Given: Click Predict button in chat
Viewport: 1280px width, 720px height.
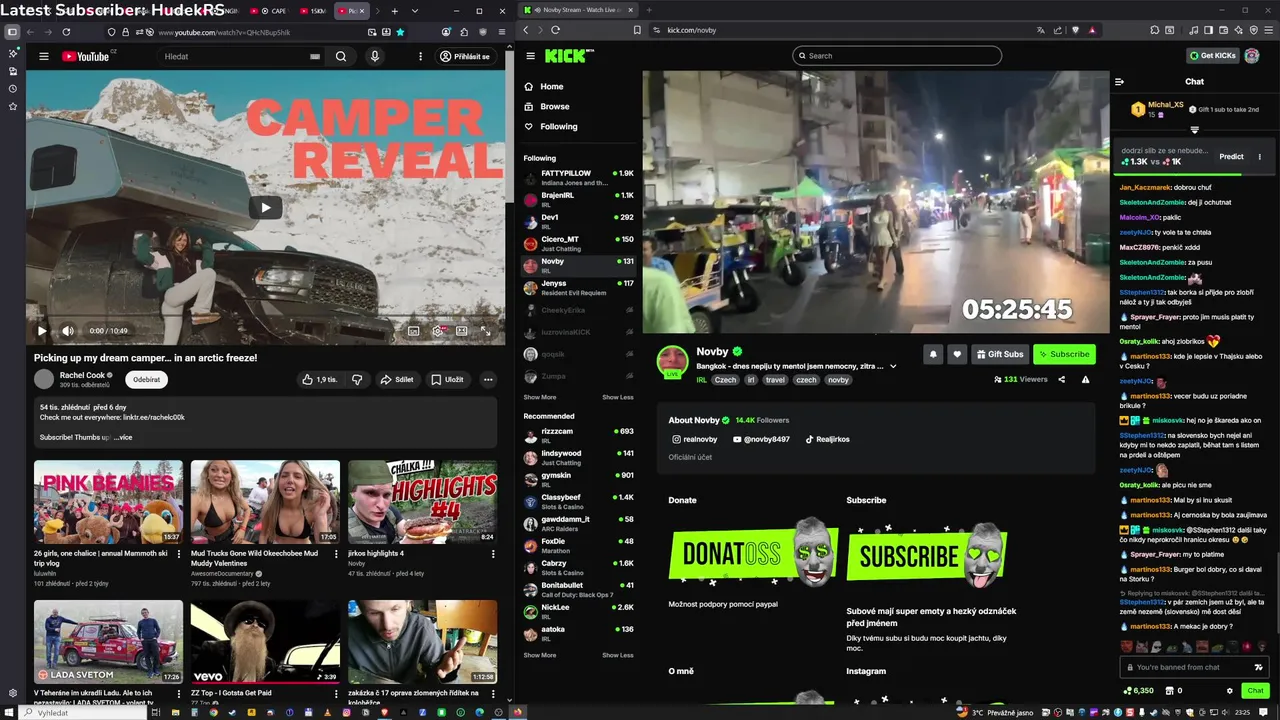Looking at the screenshot, I should coord(1231,157).
